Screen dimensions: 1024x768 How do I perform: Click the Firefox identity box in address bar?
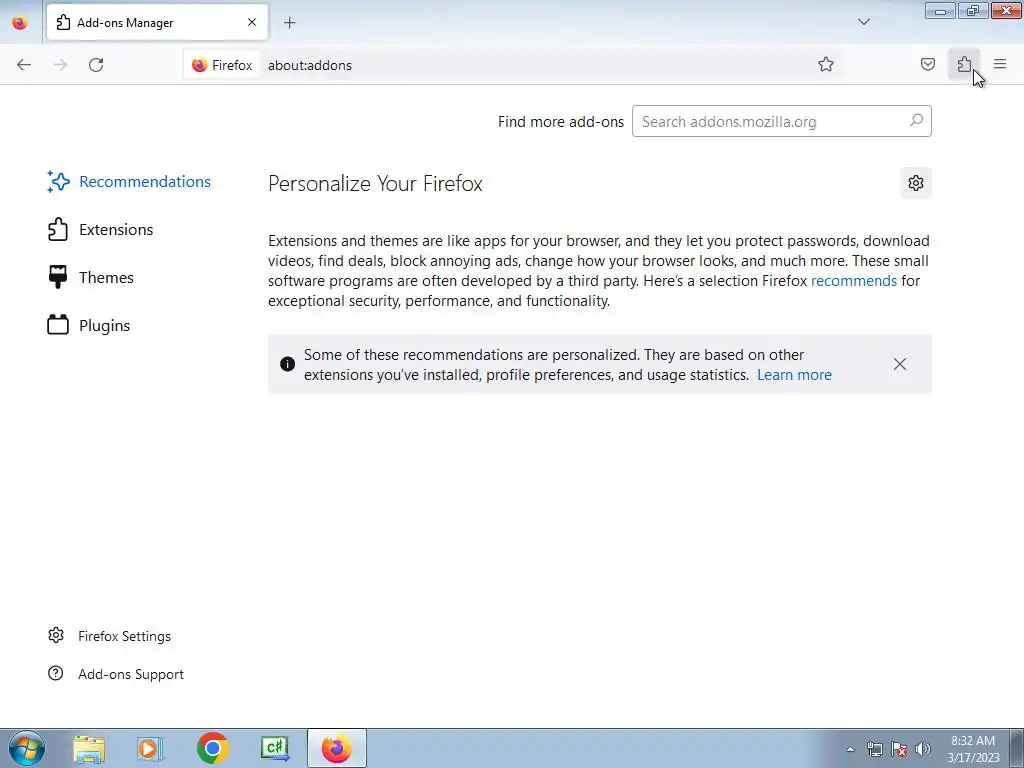click(222, 65)
